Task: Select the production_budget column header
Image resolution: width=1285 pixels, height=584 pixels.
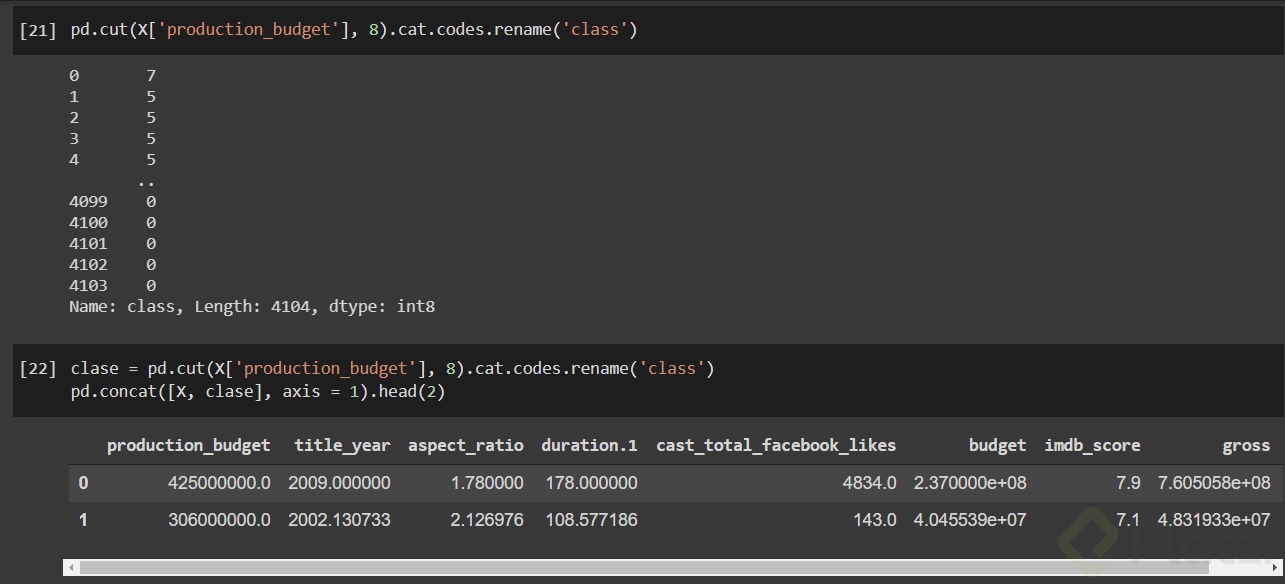Action: click(188, 446)
